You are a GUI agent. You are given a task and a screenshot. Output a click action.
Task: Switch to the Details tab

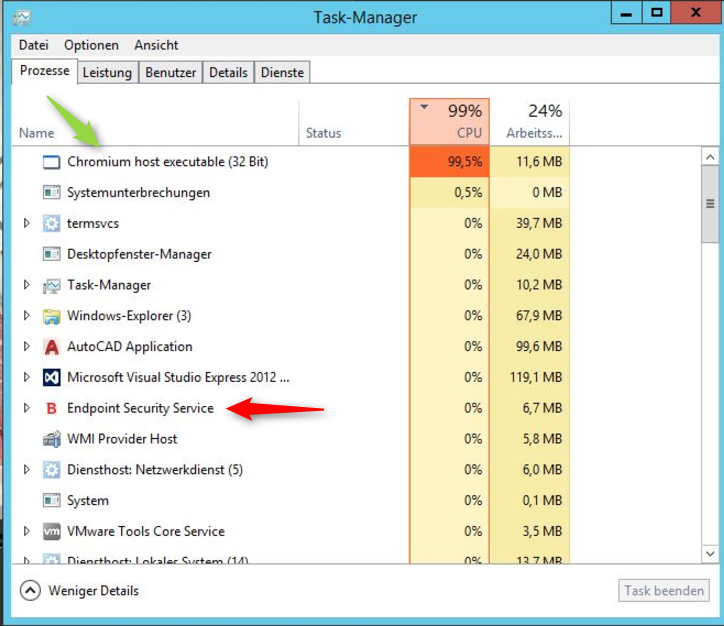tap(228, 72)
